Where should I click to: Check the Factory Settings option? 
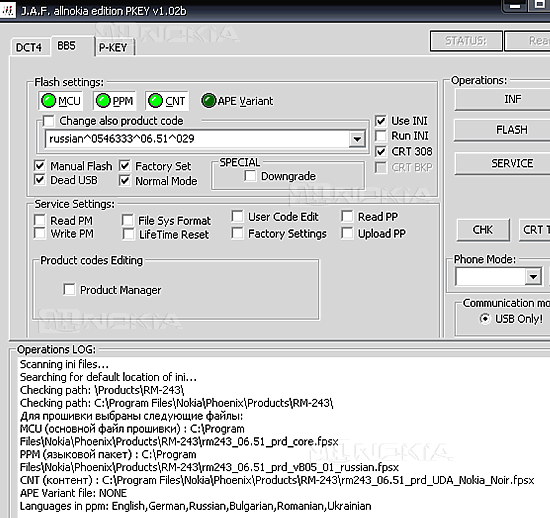[x=237, y=234]
